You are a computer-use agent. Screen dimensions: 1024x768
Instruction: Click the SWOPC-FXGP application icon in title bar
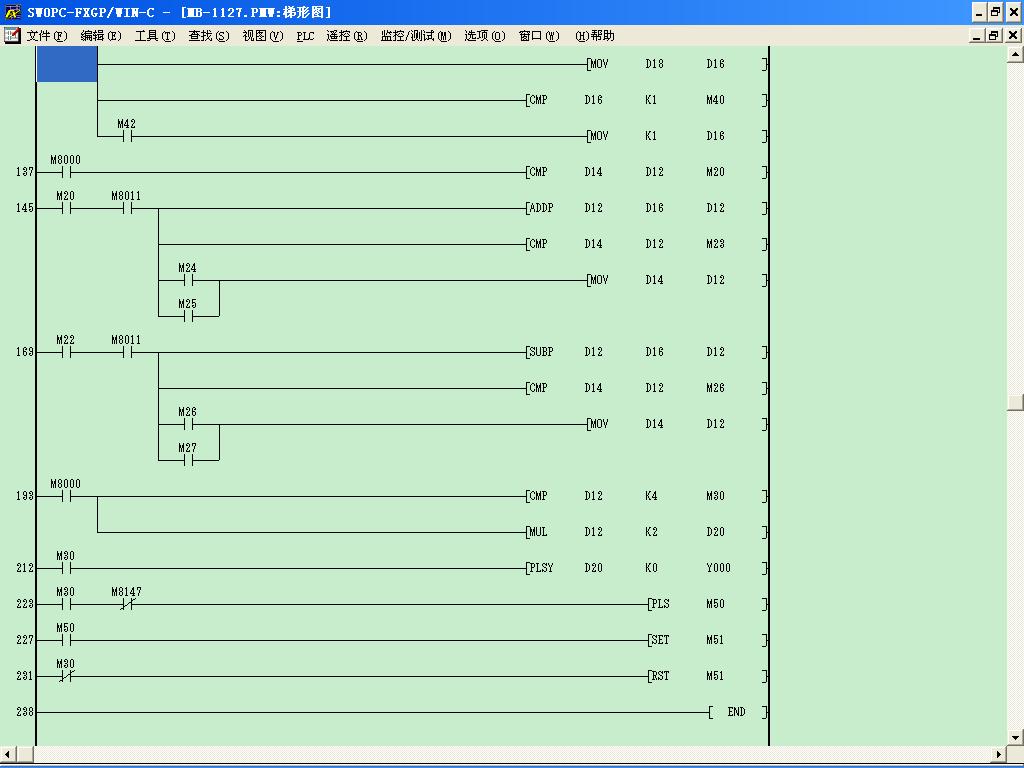[x=12, y=12]
